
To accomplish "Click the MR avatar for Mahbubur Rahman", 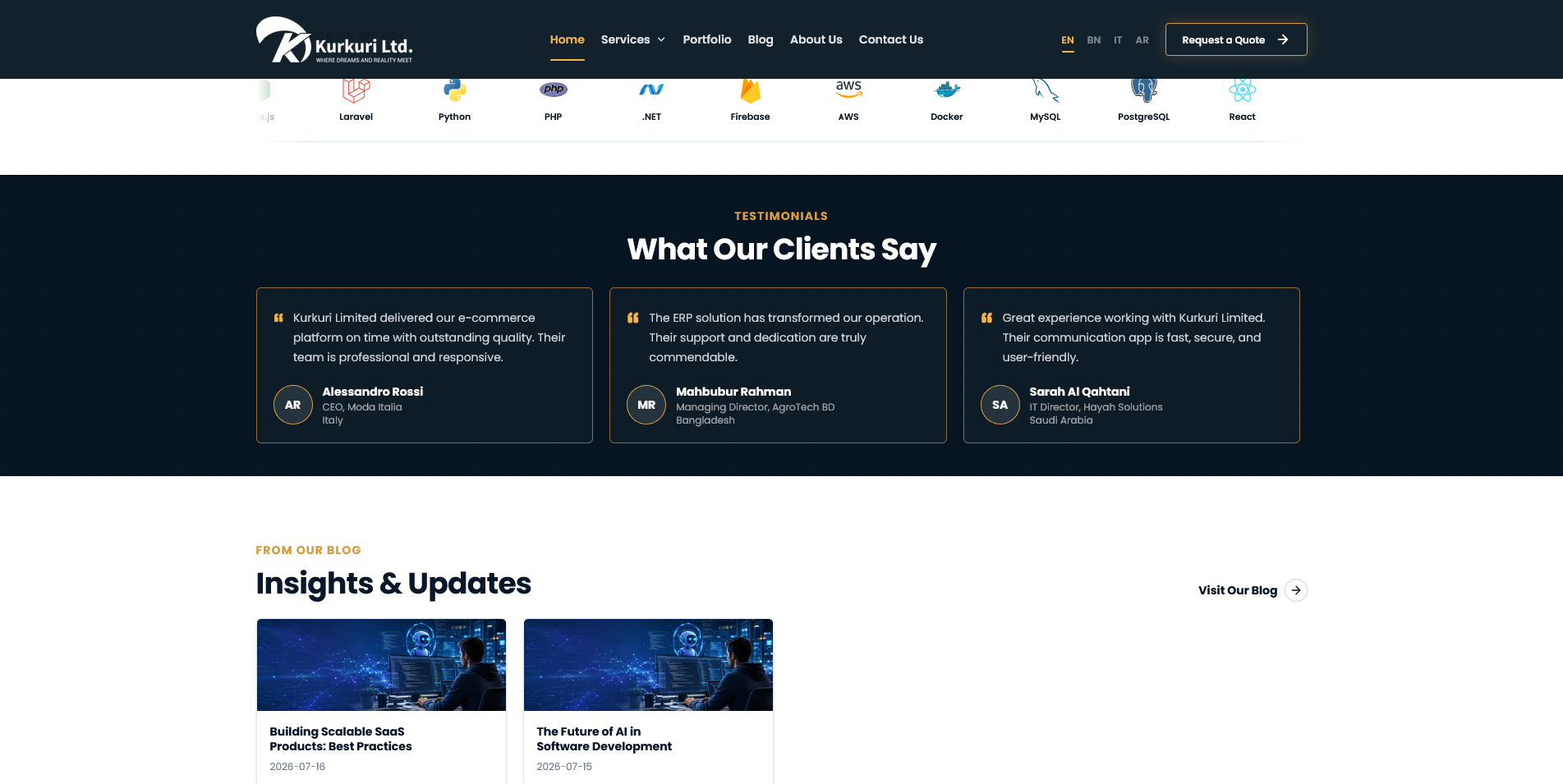I will point(646,405).
